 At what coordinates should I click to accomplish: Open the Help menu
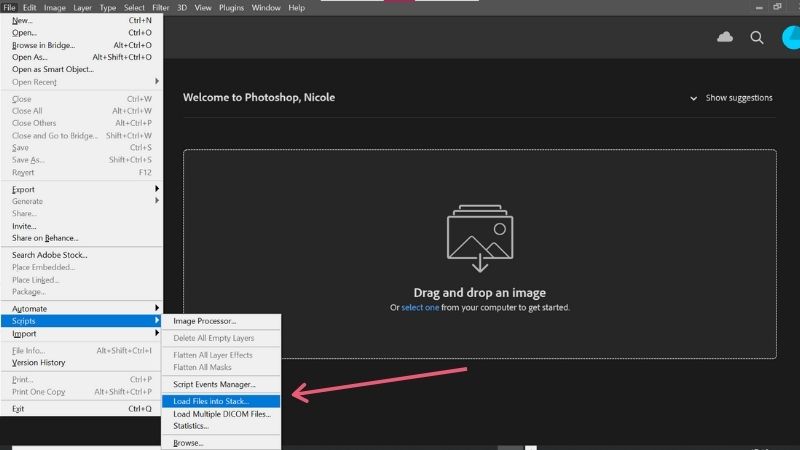pyautogui.click(x=296, y=8)
